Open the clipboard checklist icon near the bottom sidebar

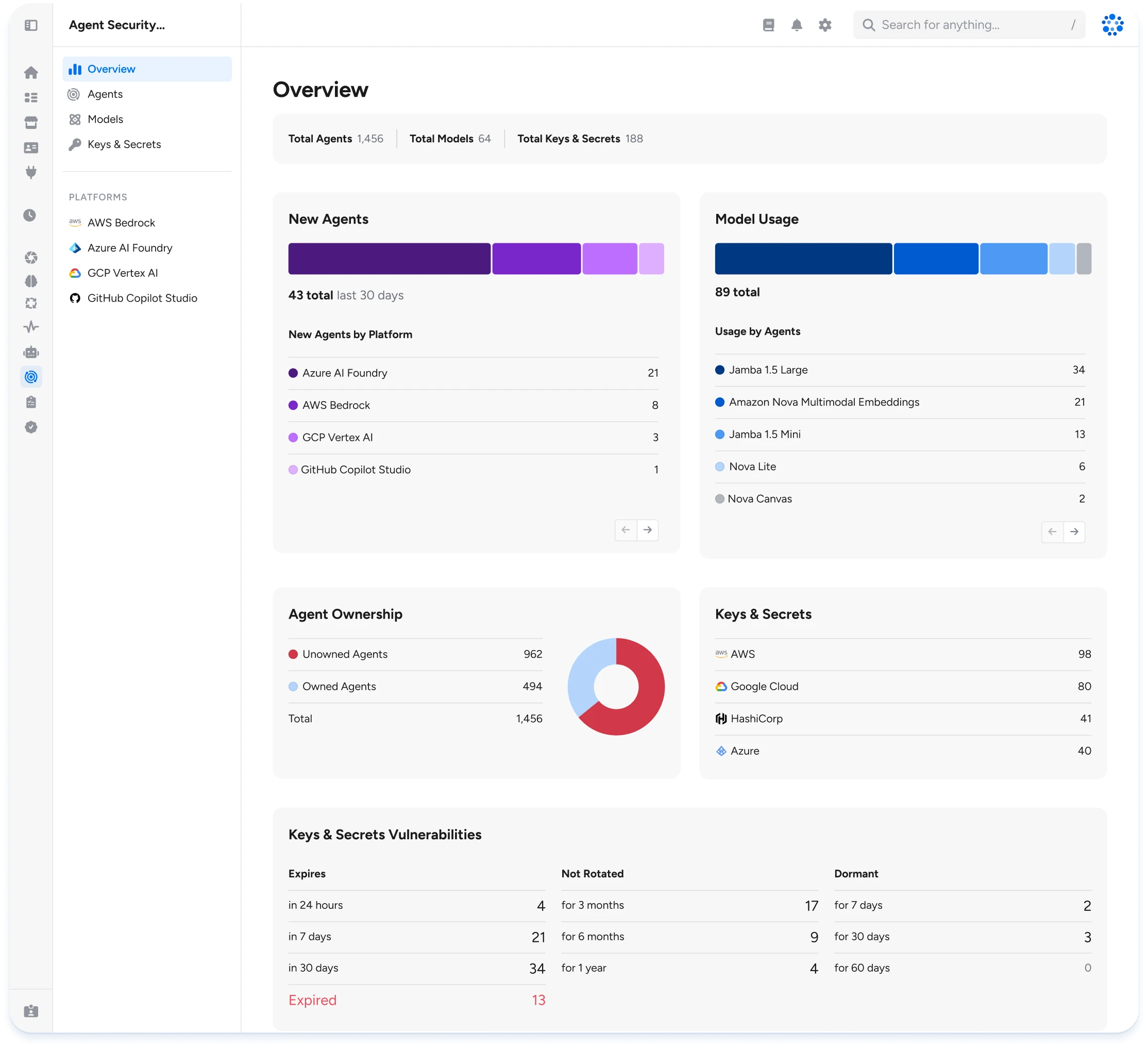click(x=31, y=402)
